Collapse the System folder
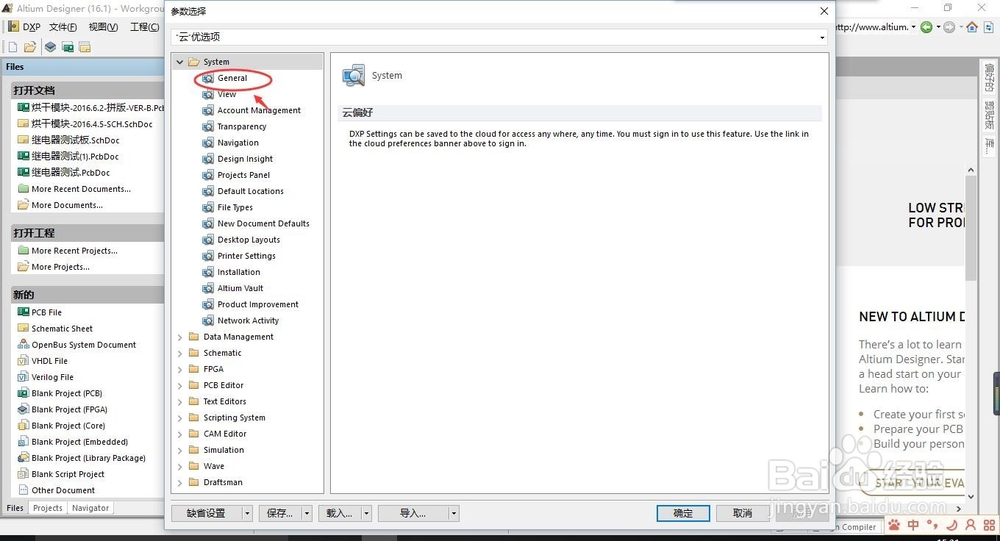The width and height of the screenshot is (1000, 541). tap(180, 62)
